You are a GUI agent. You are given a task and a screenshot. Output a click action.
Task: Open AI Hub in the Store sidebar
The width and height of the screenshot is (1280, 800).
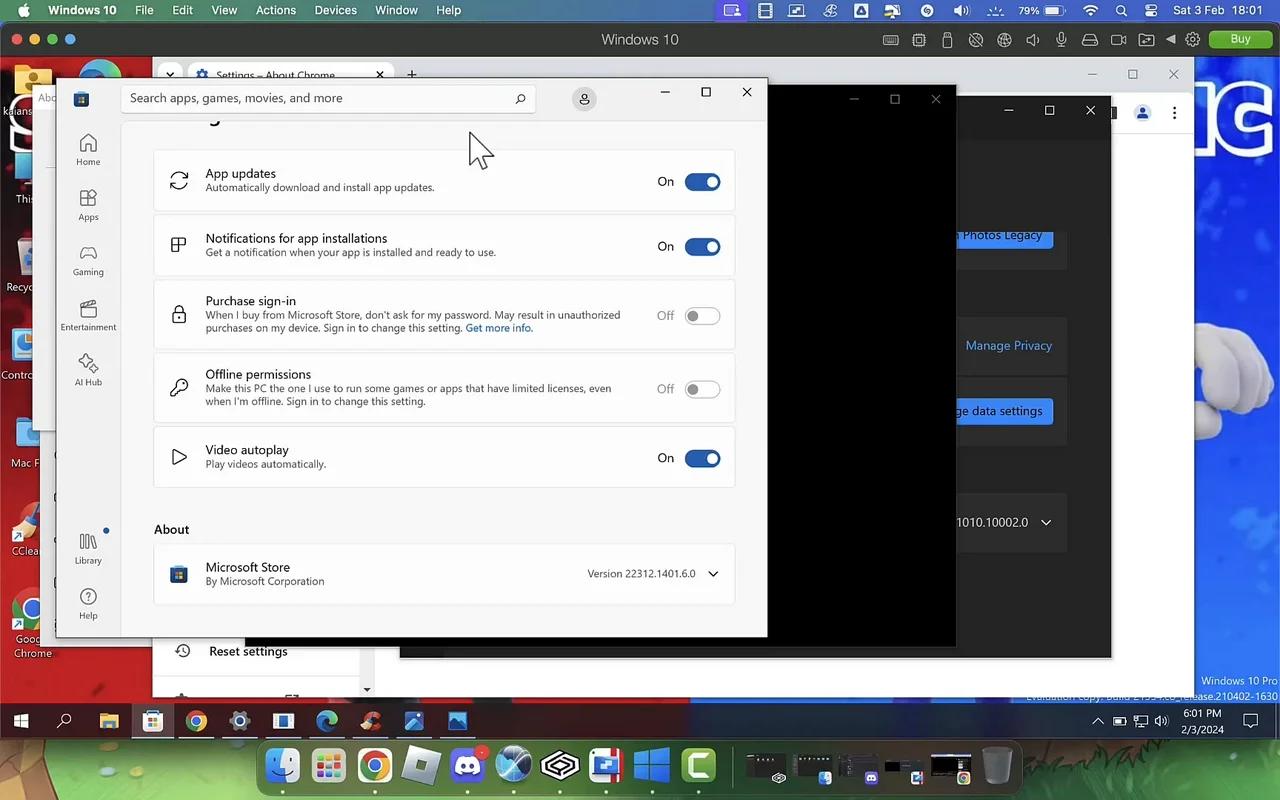coord(88,370)
